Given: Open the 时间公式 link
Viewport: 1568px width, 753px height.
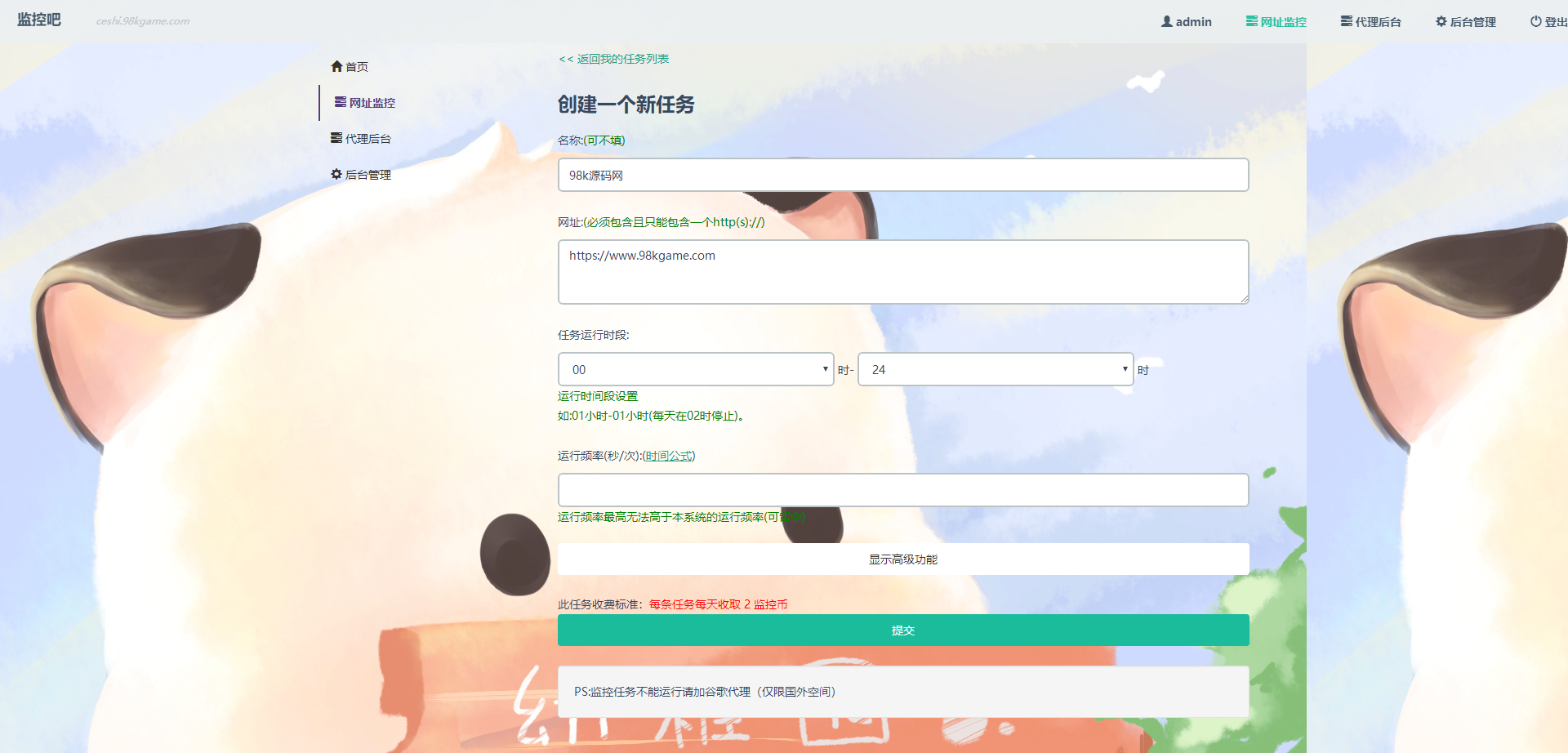Looking at the screenshot, I should (669, 456).
